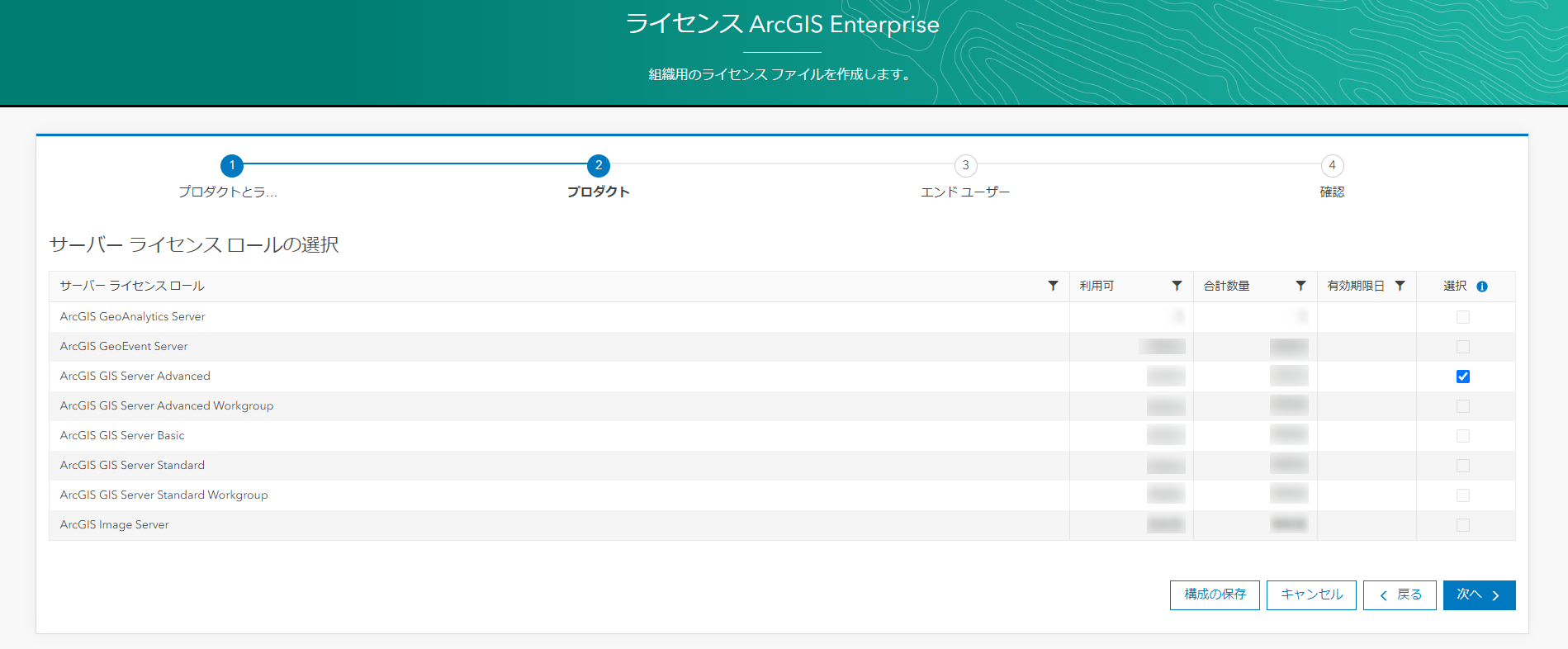Image resolution: width=1568 pixels, height=649 pixels.
Task: Click the info icon next to 選択
Action: point(1482,287)
